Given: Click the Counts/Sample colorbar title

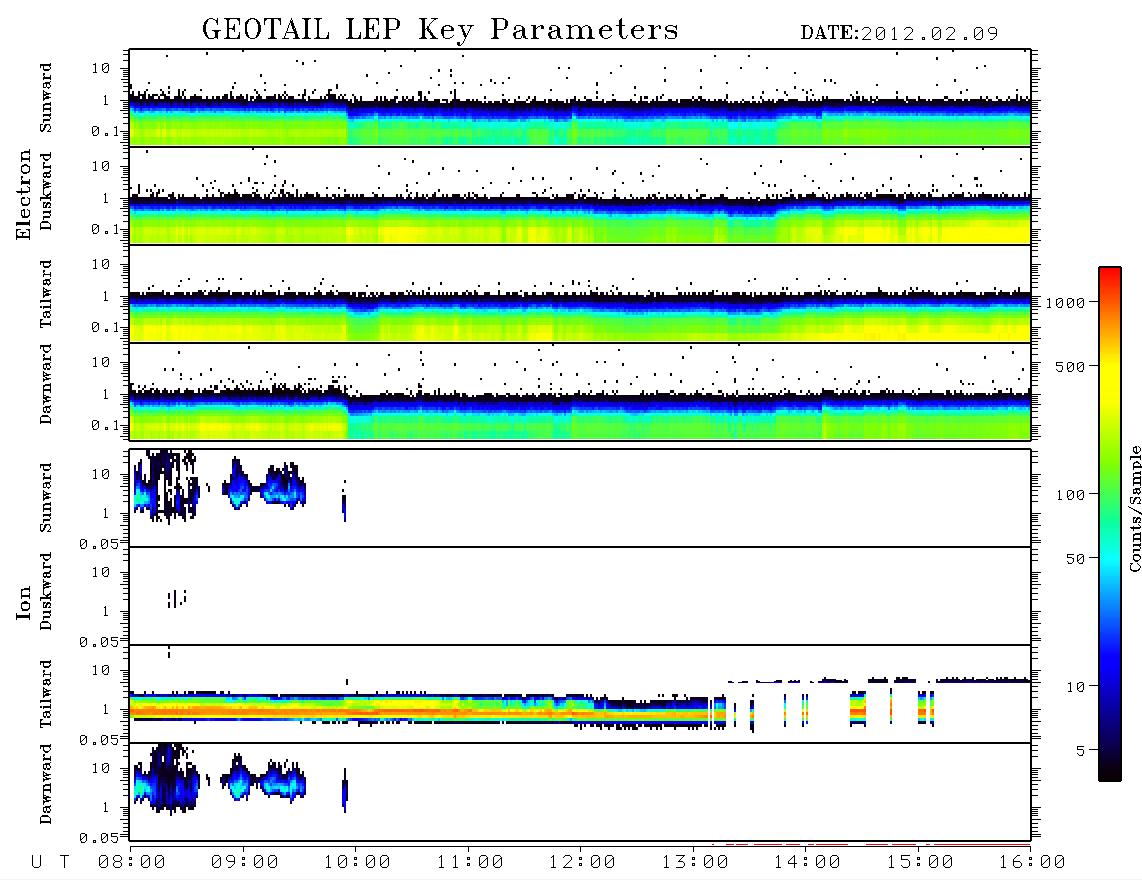Looking at the screenshot, I should [1134, 508].
